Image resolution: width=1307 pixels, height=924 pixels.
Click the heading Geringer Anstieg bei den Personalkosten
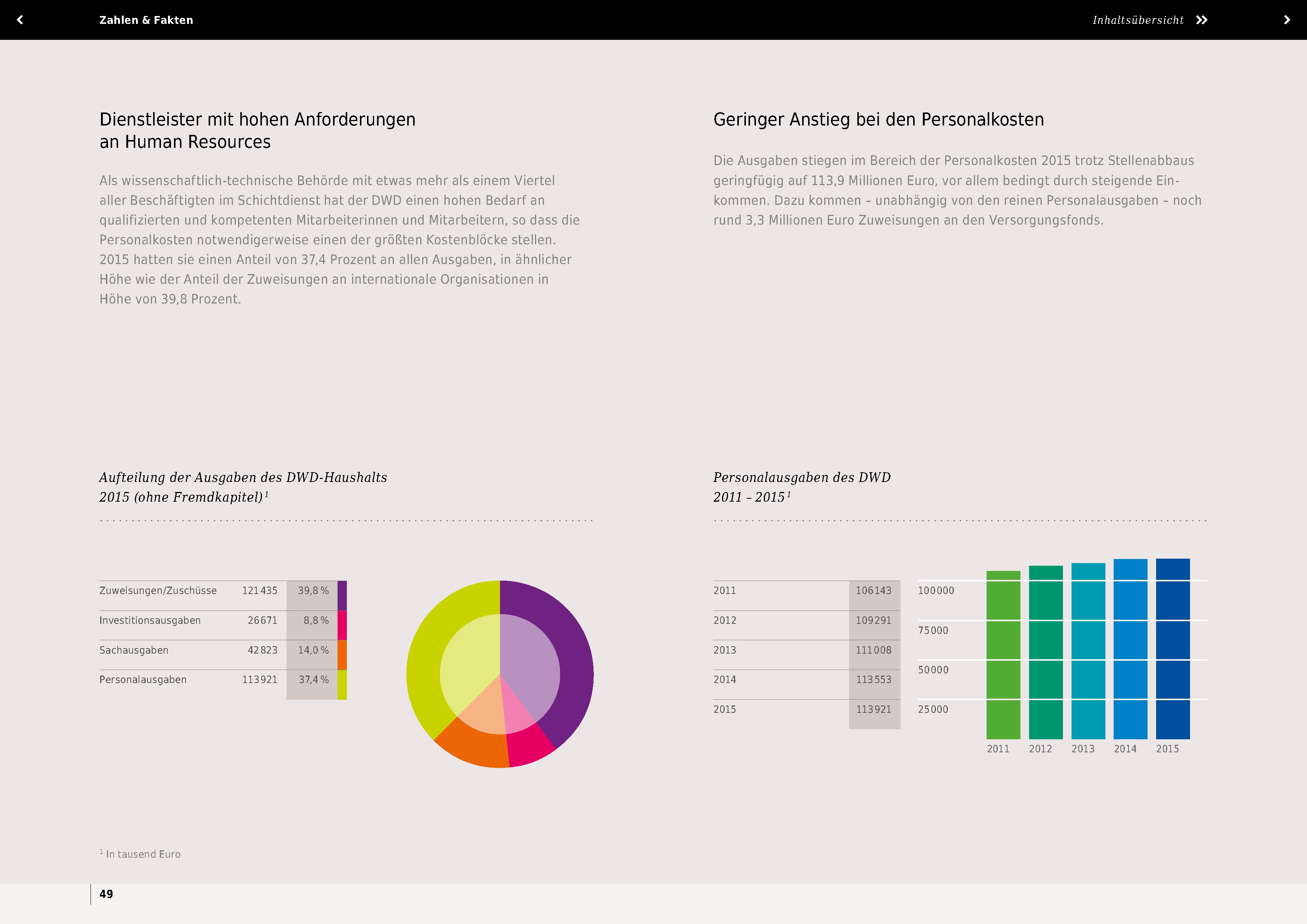(x=879, y=120)
